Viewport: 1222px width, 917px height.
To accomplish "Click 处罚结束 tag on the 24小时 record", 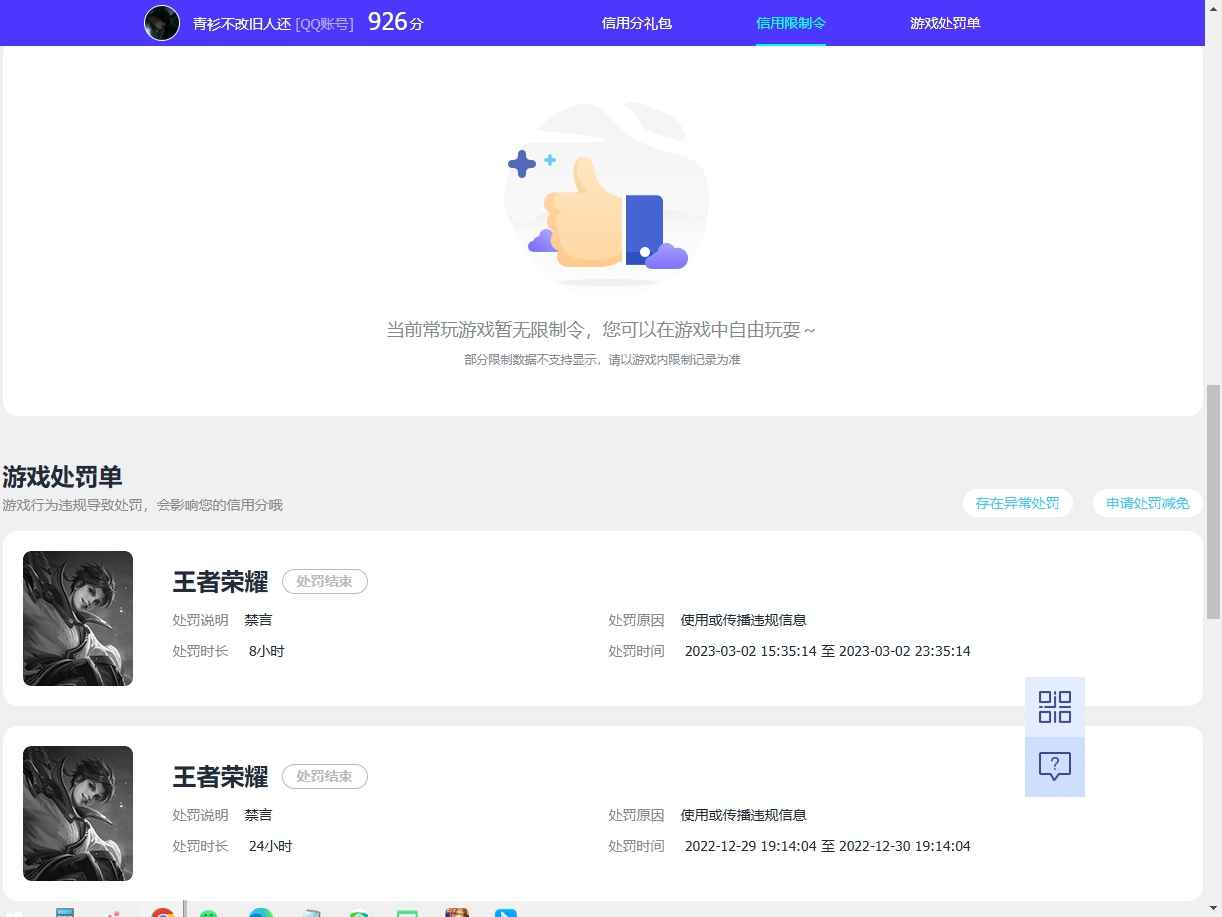I will 325,776.
